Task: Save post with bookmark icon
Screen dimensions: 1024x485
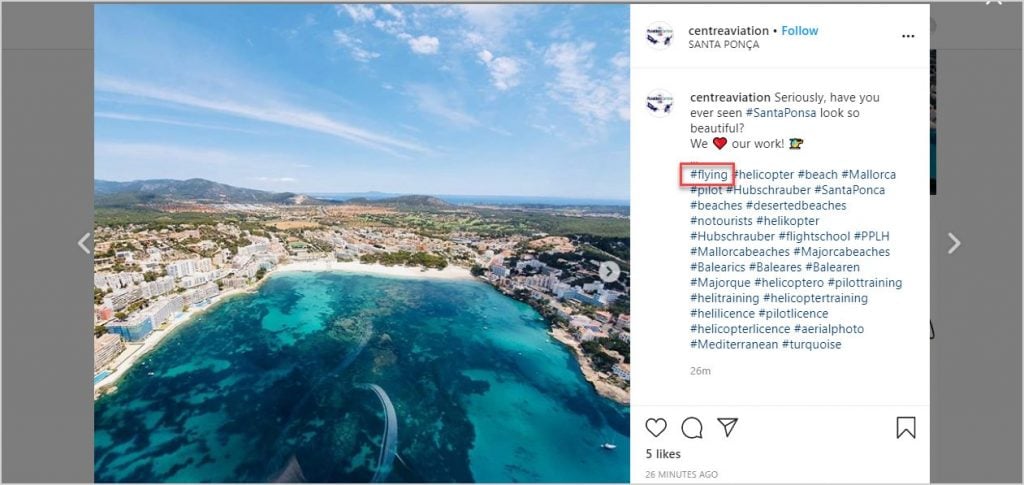Action: click(906, 428)
